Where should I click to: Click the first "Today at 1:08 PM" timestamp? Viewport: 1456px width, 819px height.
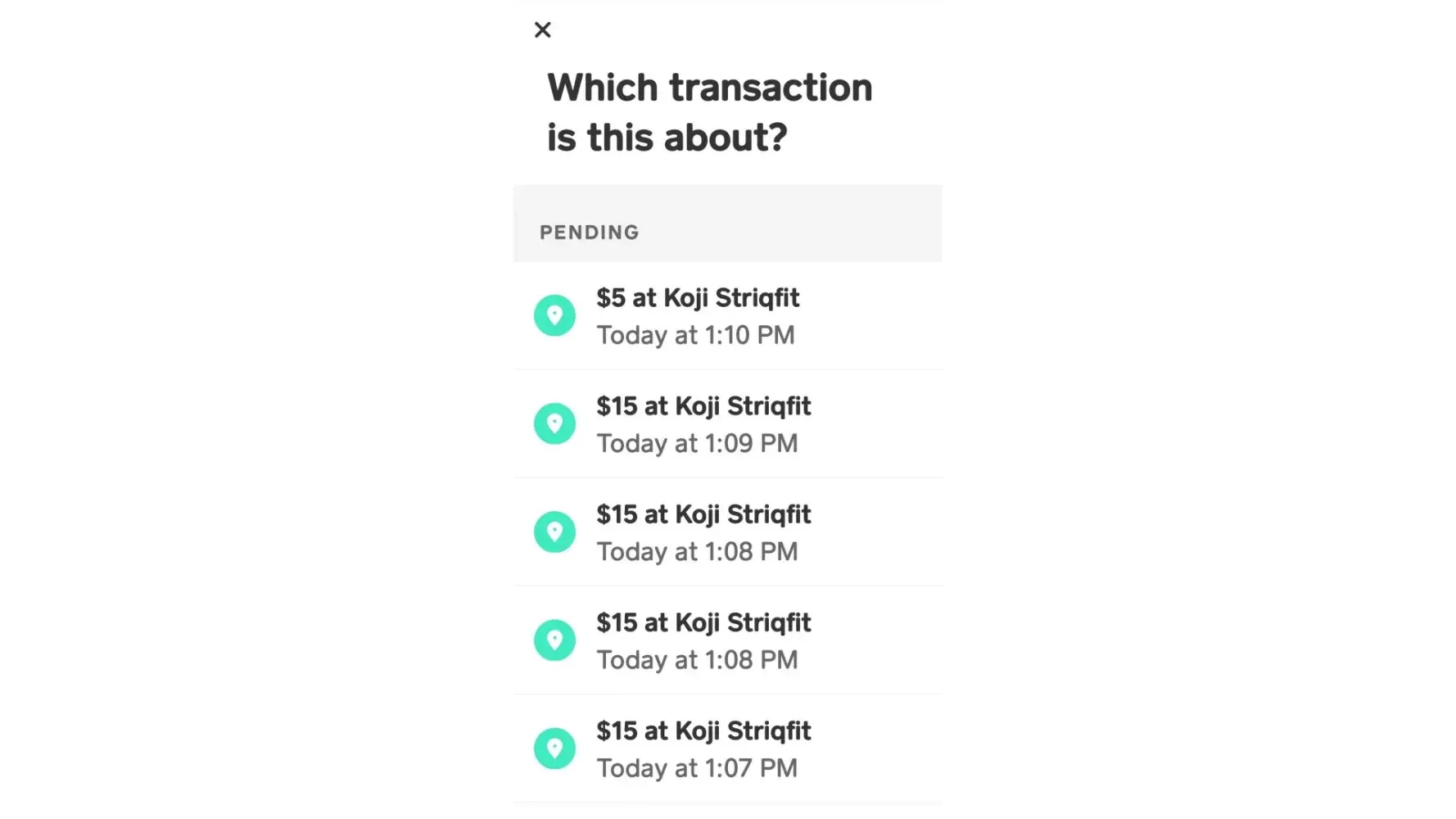click(x=697, y=551)
